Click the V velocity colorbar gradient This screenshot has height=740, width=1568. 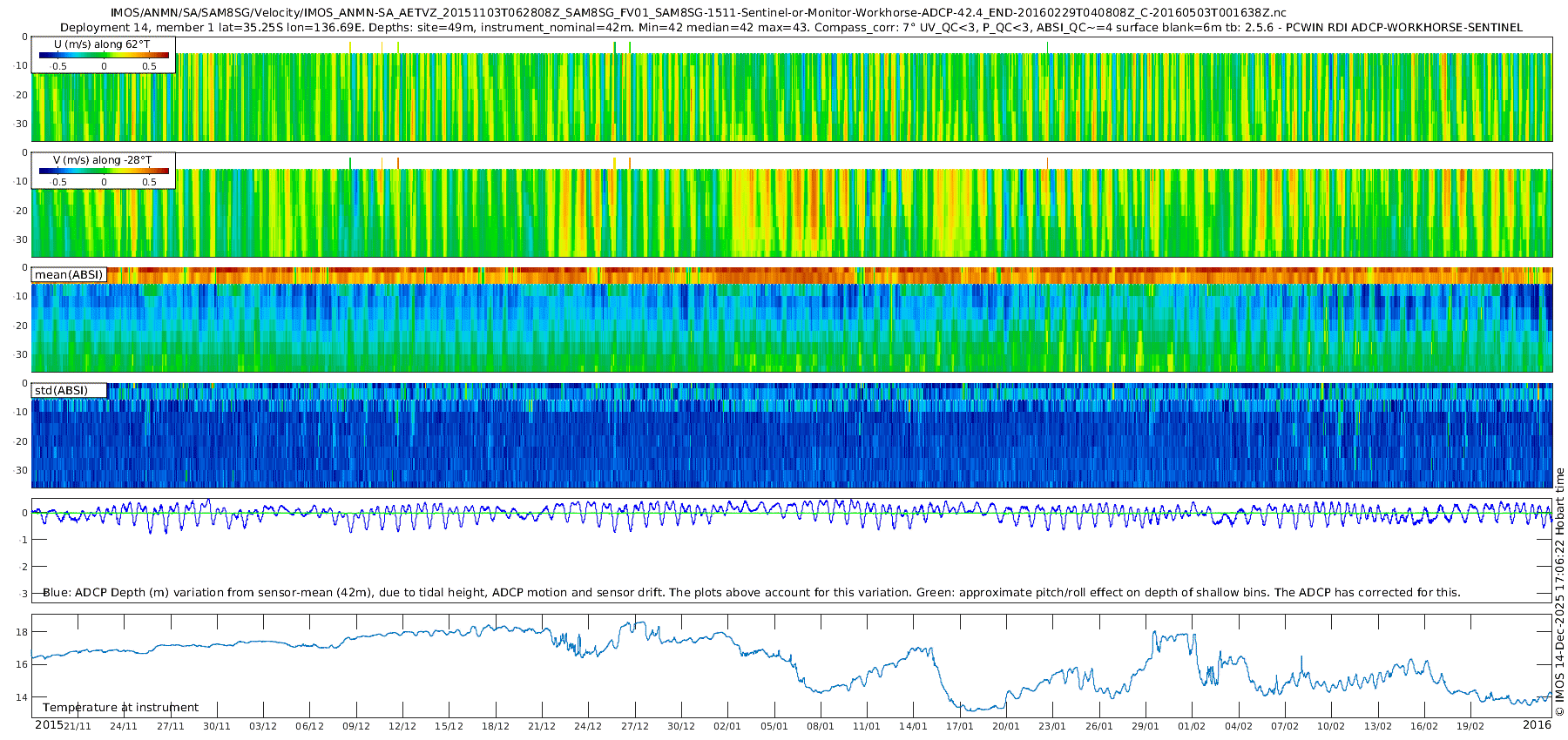coord(104,172)
